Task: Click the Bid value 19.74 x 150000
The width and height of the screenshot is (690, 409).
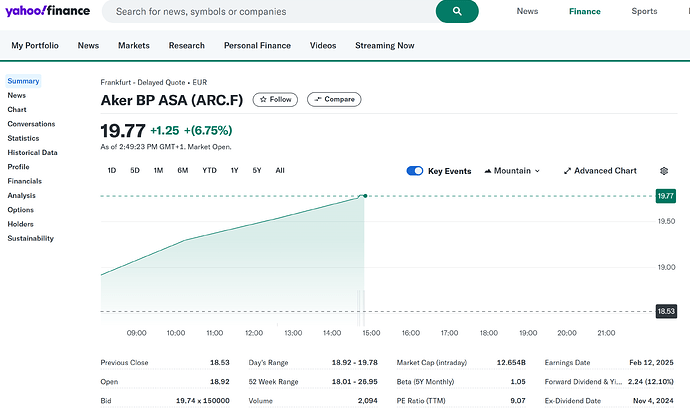Action: tap(203, 401)
